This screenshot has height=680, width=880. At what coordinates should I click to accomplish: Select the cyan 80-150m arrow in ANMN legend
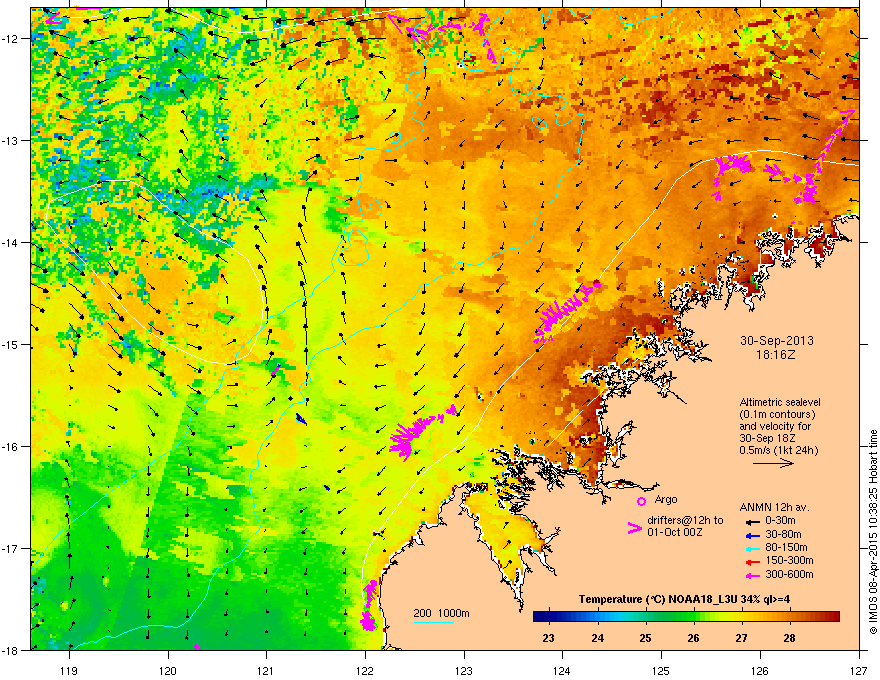click(751, 548)
